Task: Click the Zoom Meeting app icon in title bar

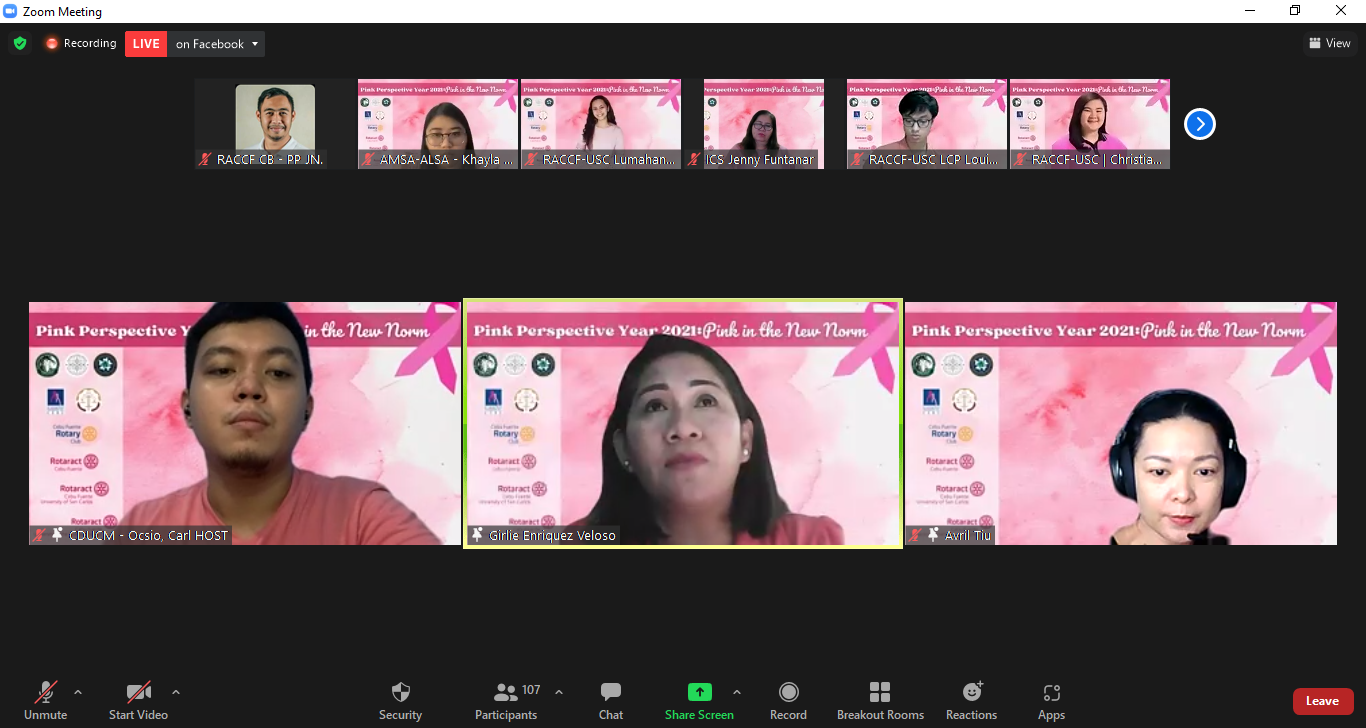Action: pos(10,12)
